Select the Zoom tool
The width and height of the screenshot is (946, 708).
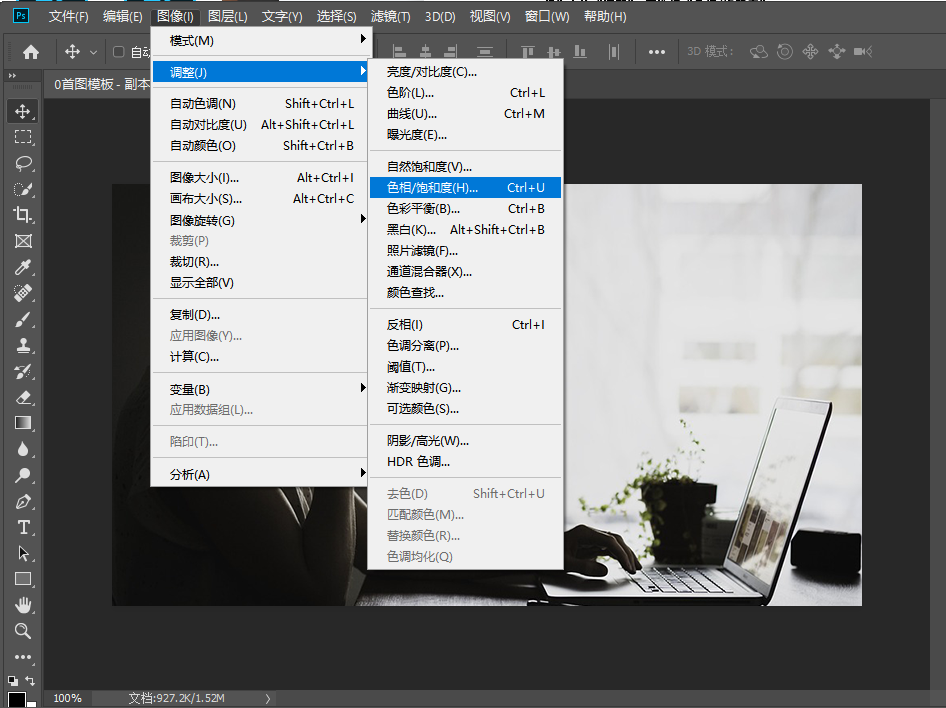pyautogui.click(x=22, y=631)
